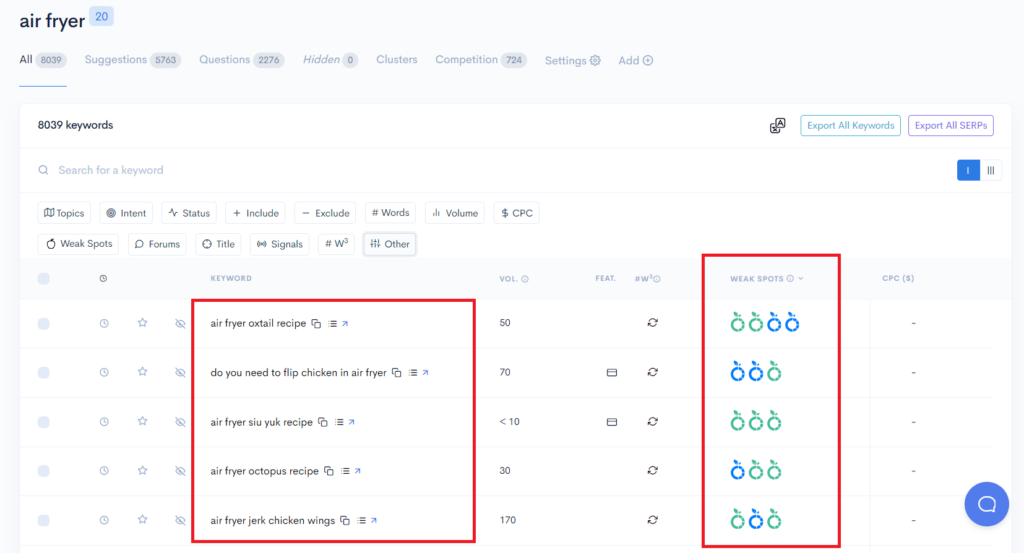Click Export All Keywords button
1024x553 pixels.
coord(850,125)
